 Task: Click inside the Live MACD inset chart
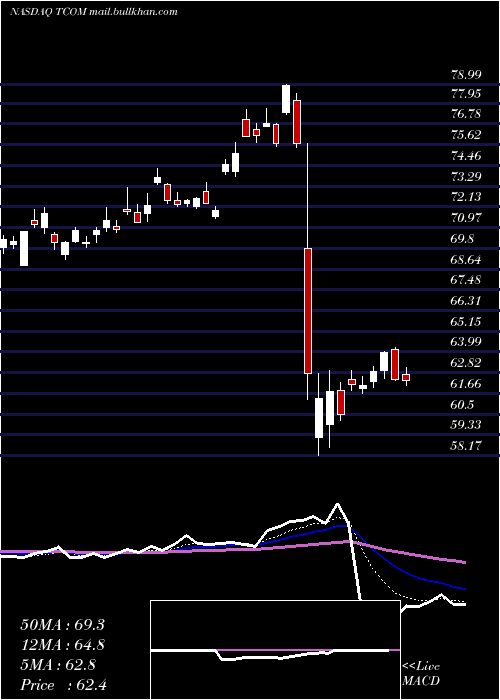point(275,650)
